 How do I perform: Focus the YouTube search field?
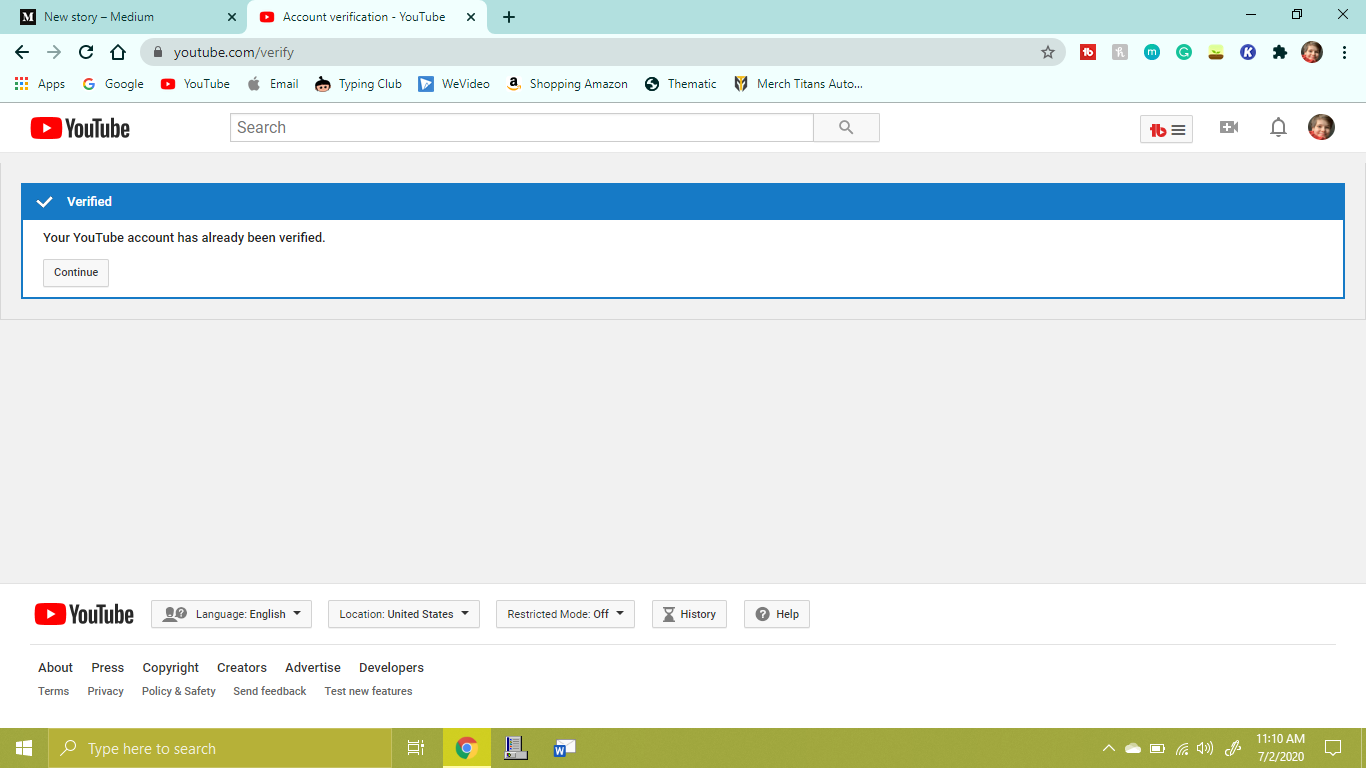pos(522,128)
